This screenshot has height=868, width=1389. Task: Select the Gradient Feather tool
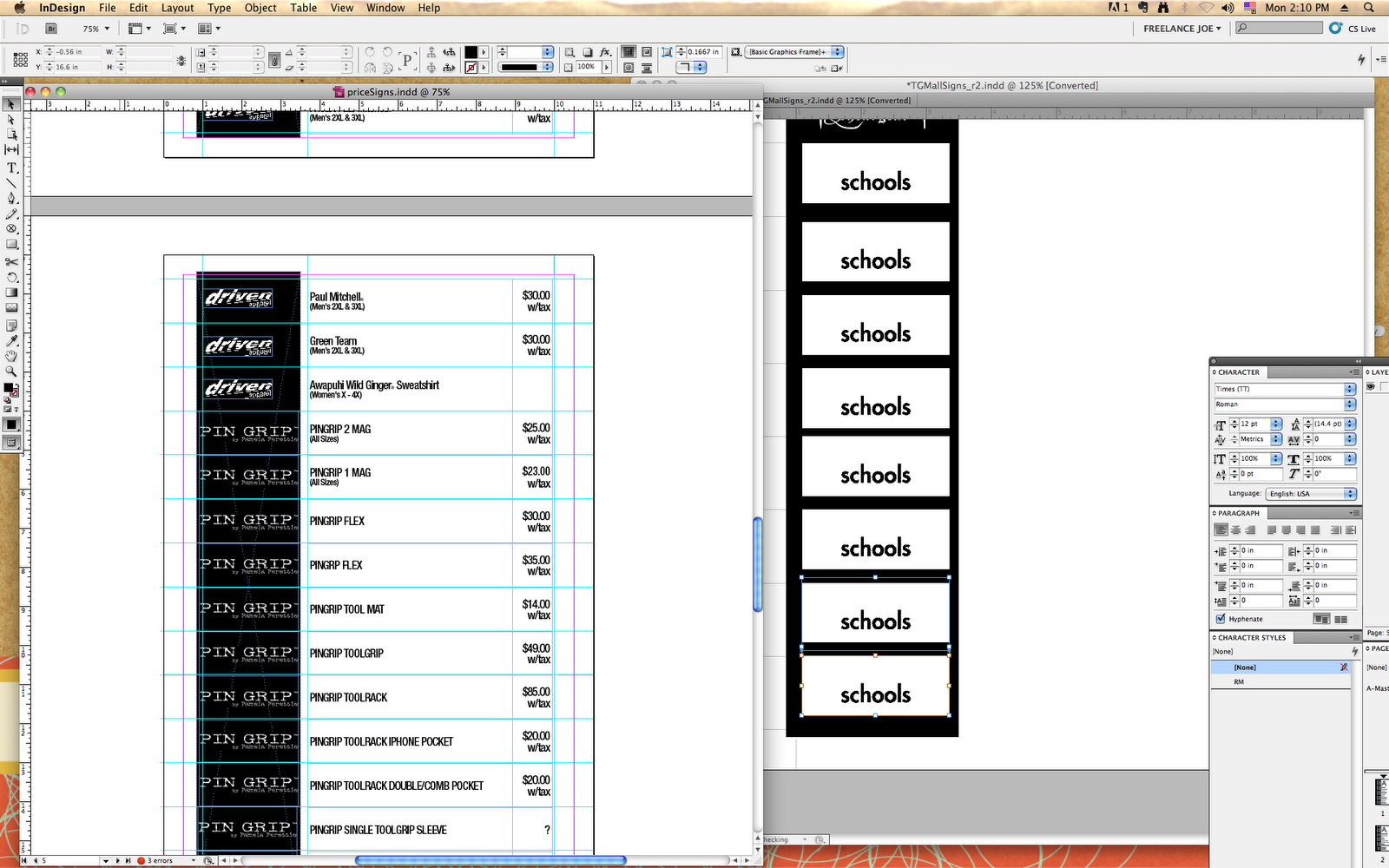pos(11,309)
